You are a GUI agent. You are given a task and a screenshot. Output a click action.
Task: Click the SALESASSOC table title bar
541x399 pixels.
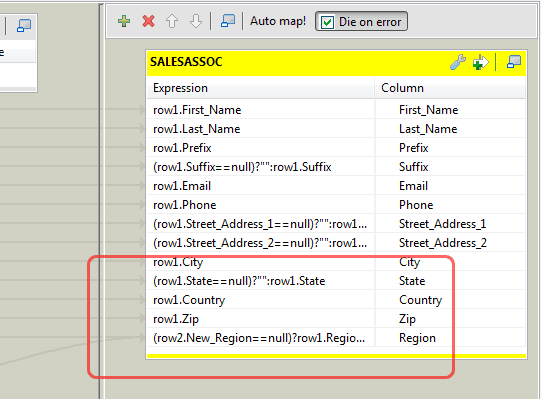[x=297, y=62]
